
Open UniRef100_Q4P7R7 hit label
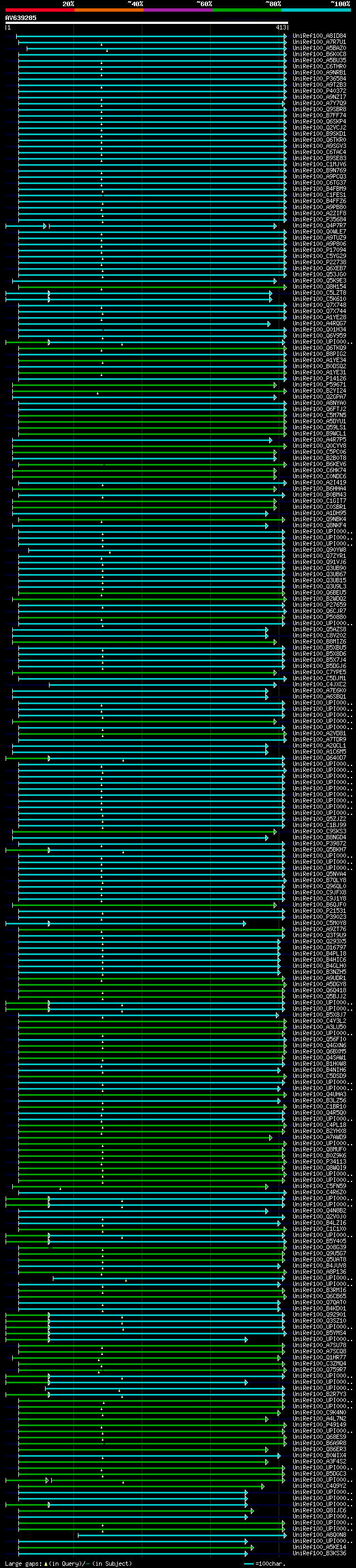319,226
